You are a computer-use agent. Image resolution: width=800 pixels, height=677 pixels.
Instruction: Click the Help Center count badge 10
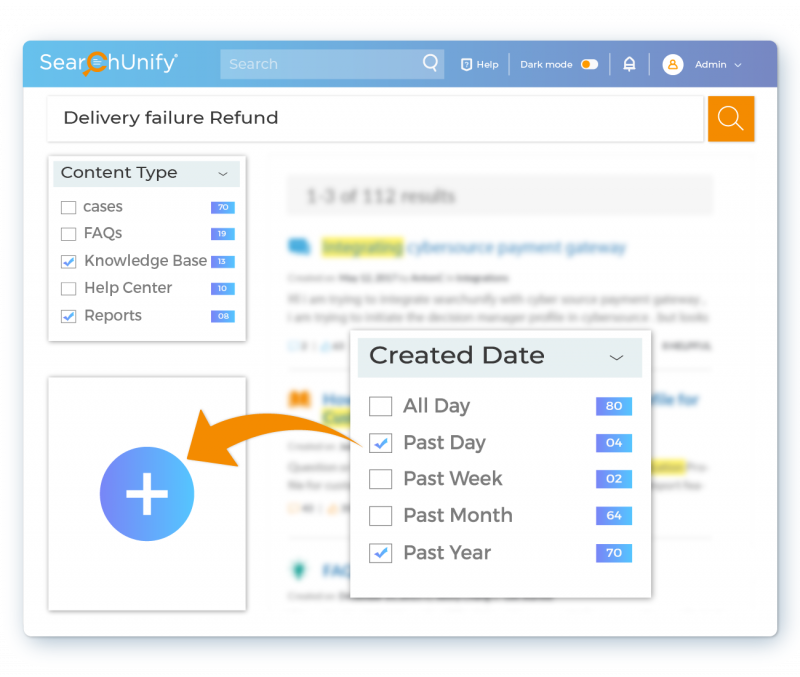click(223, 288)
